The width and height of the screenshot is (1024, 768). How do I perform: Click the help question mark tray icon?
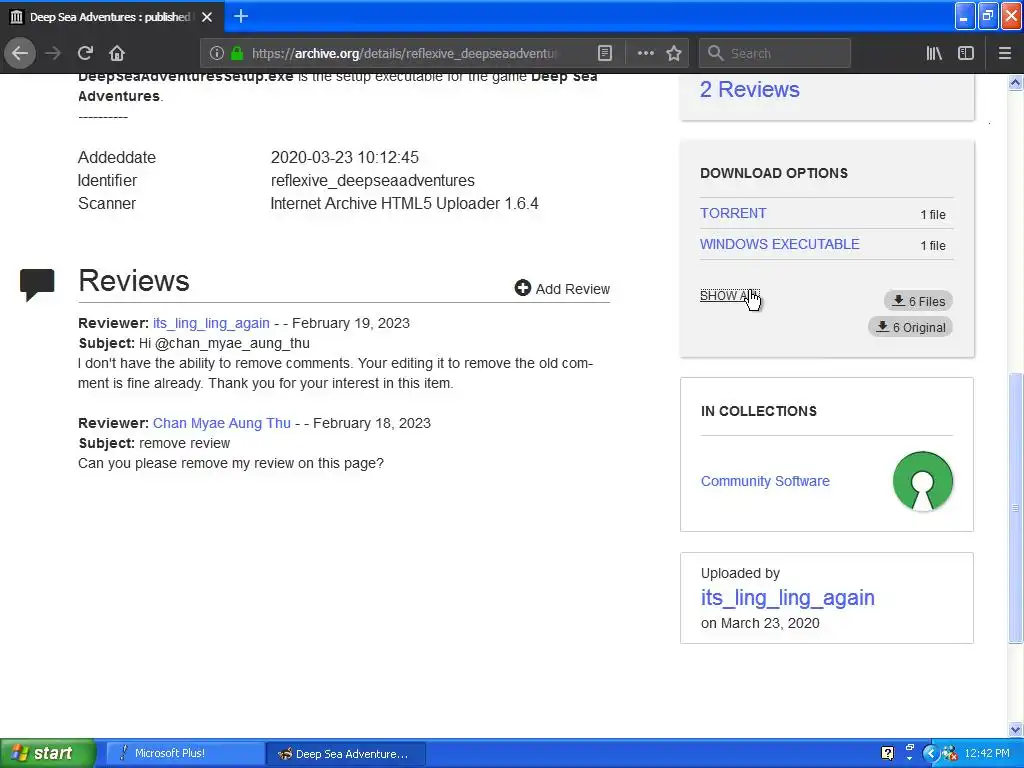(x=887, y=754)
